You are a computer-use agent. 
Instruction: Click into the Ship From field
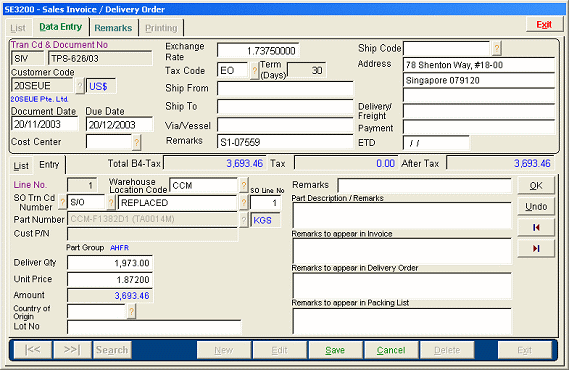click(x=285, y=88)
